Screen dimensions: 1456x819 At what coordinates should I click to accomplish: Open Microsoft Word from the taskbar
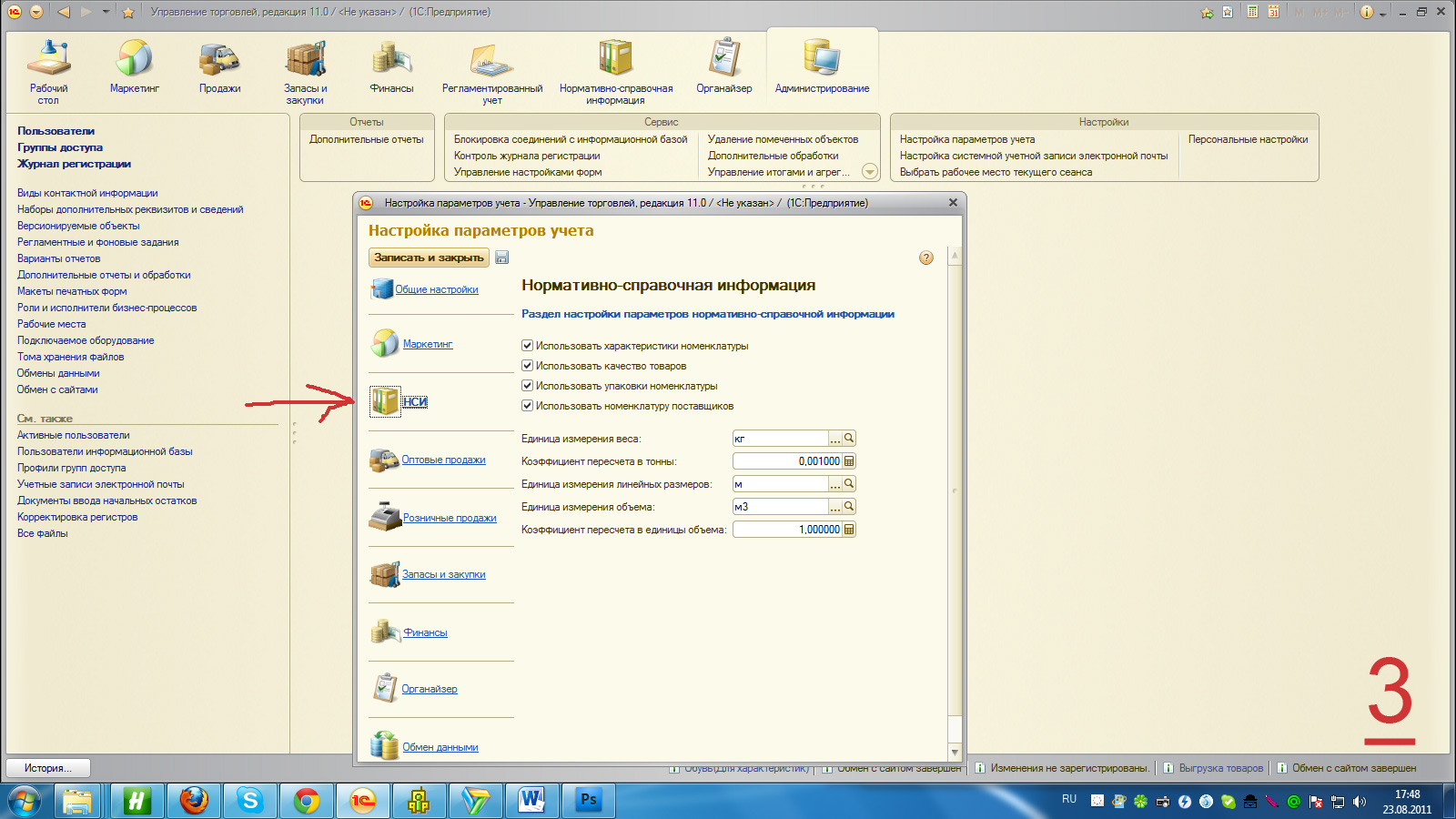pos(532,801)
